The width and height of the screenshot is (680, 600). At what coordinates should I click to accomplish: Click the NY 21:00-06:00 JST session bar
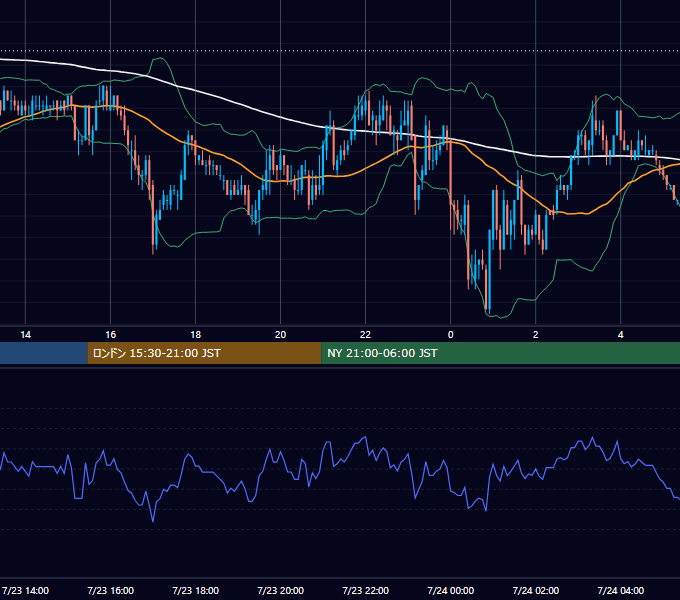click(x=500, y=353)
